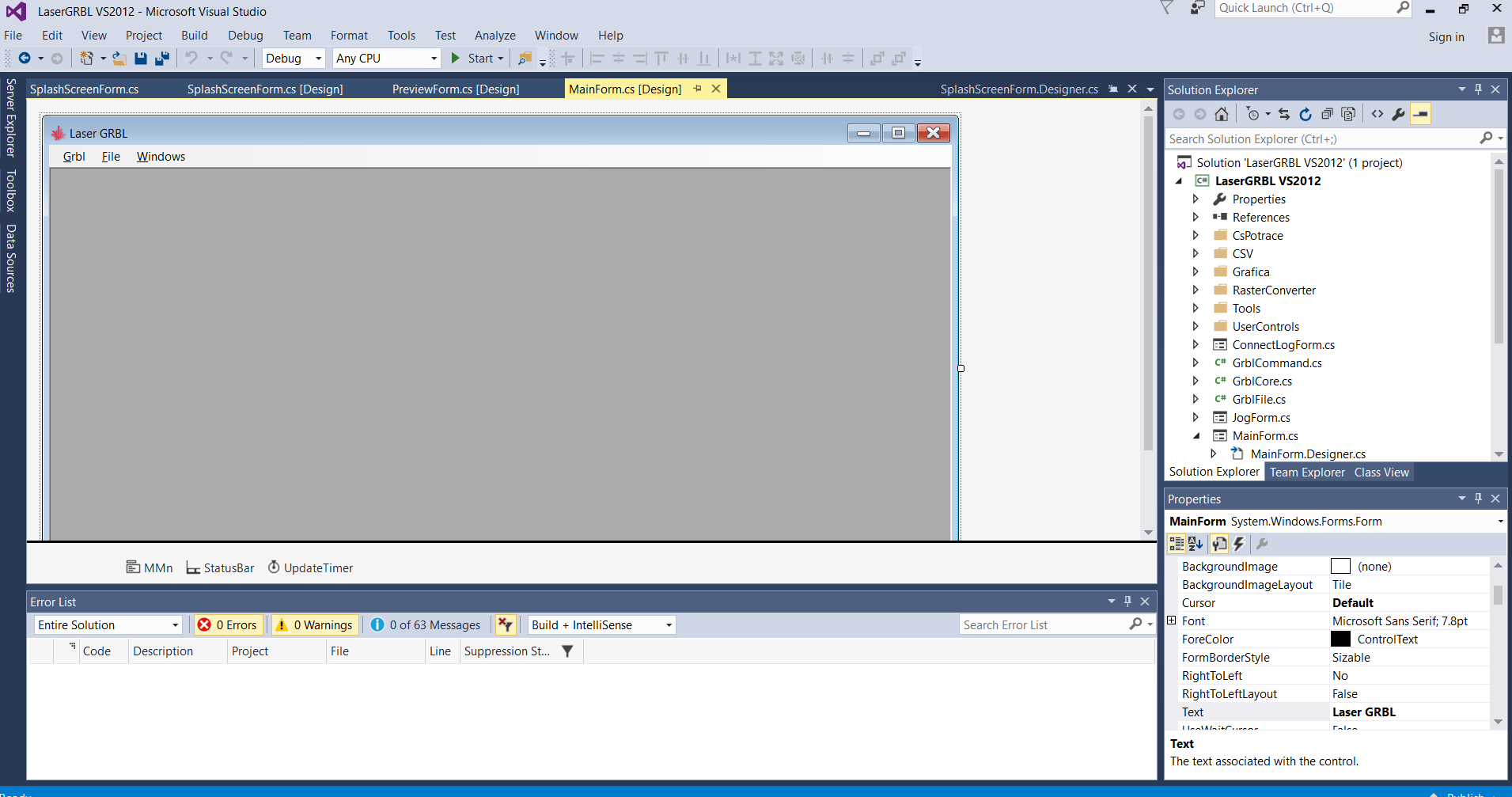This screenshot has height=797, width=1512.
Task: Pin the MainForm.cs [Design] tab
Action: tap(697, 89)
